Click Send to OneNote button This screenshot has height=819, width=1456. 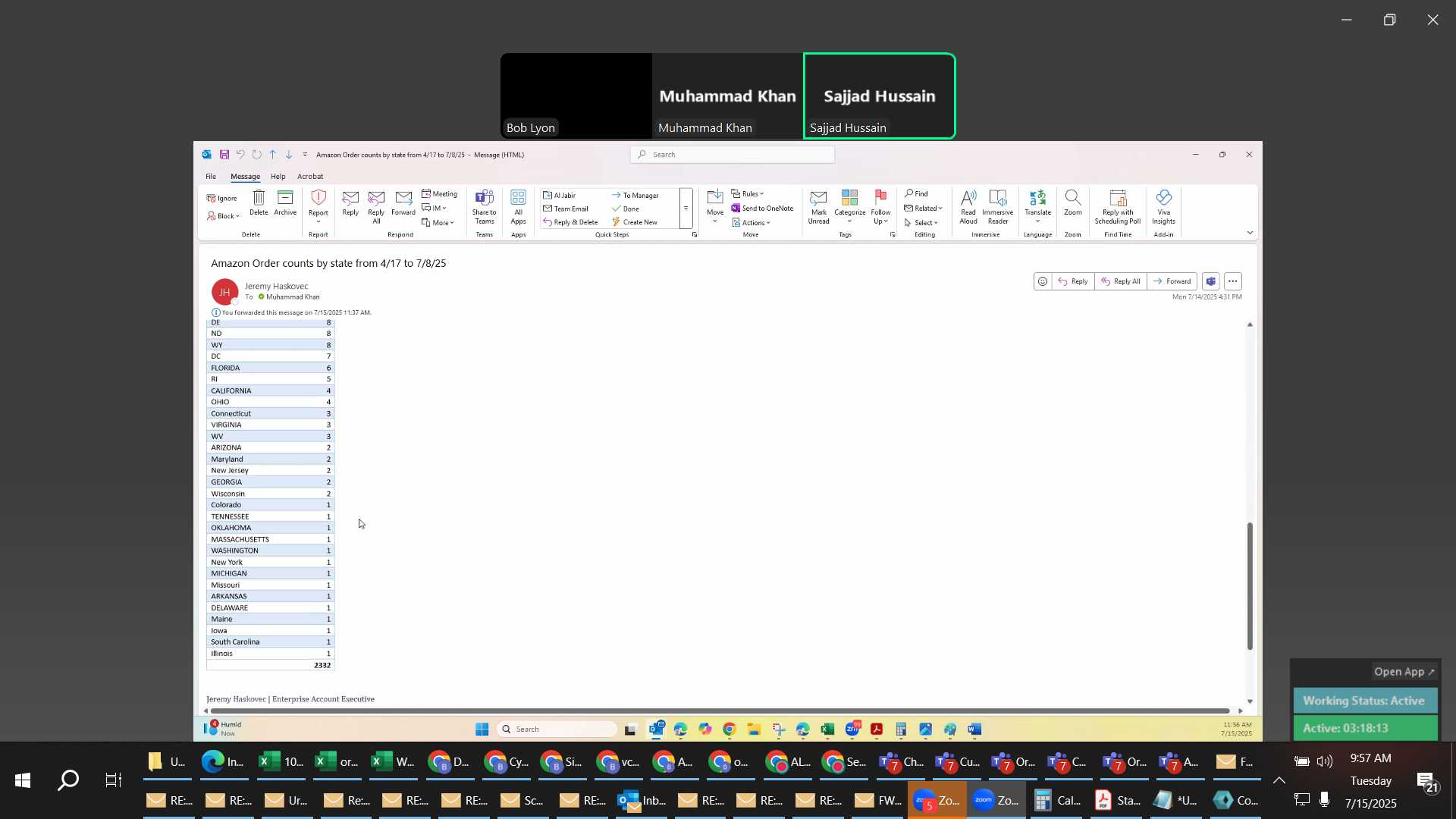tap(763, 209)
